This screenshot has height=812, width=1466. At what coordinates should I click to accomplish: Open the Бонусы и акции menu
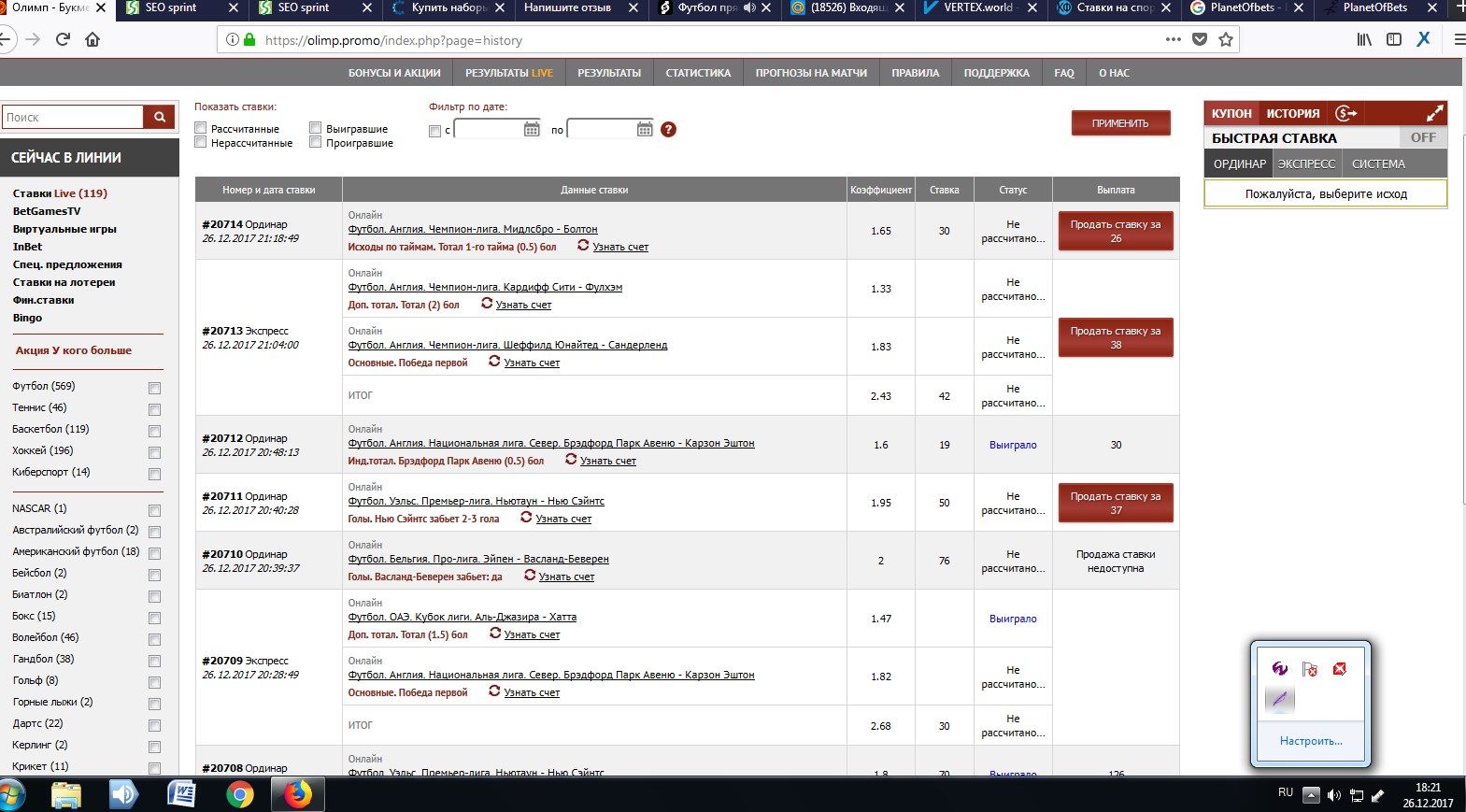394,73
